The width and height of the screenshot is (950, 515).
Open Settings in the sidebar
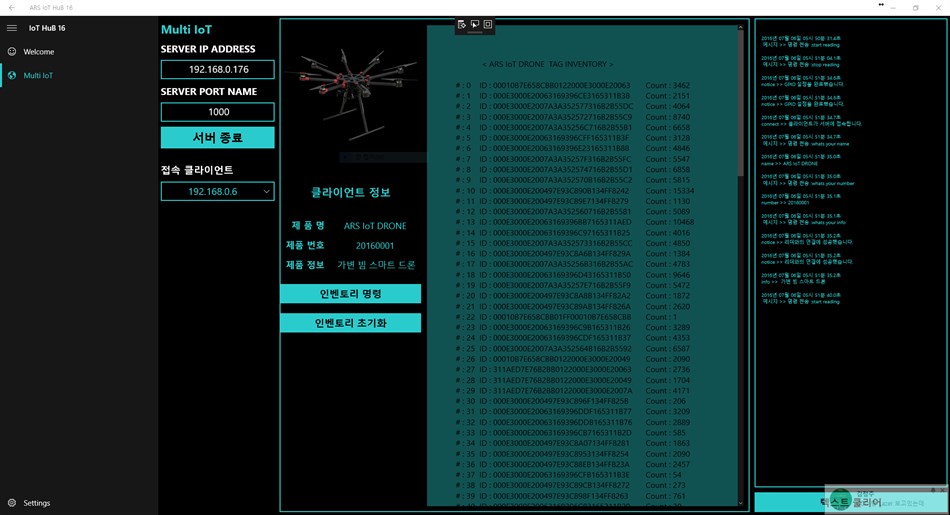pyautogui.click(x=36, y=503)
